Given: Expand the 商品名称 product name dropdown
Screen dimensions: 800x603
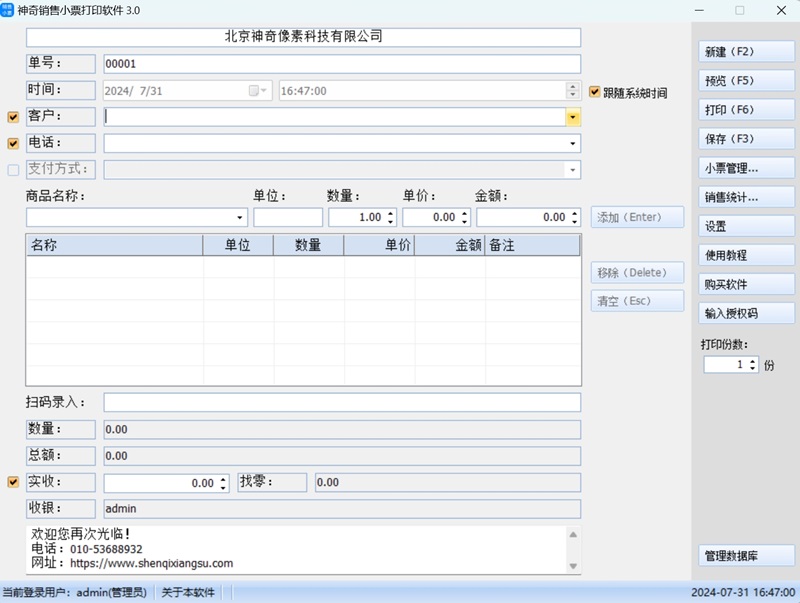Looking at the screenshot, I should point(240,217).
